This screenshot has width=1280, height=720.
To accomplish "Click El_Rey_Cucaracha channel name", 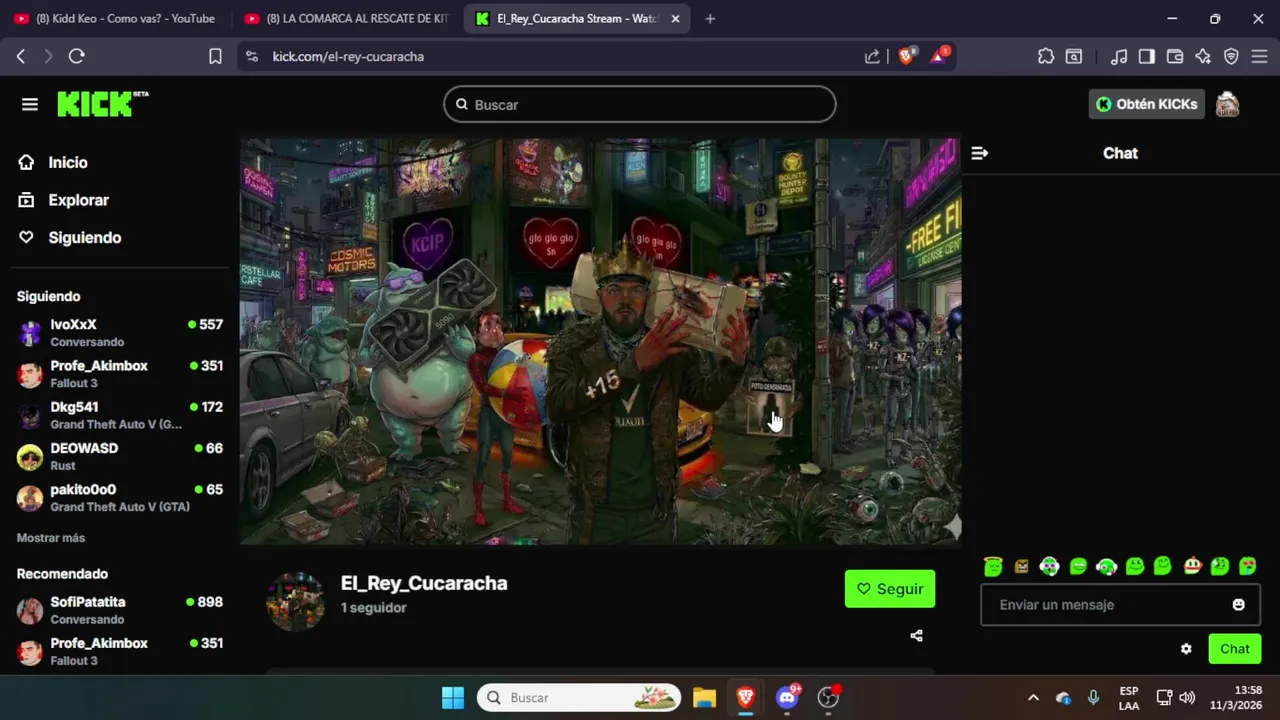I will point(424,583).
